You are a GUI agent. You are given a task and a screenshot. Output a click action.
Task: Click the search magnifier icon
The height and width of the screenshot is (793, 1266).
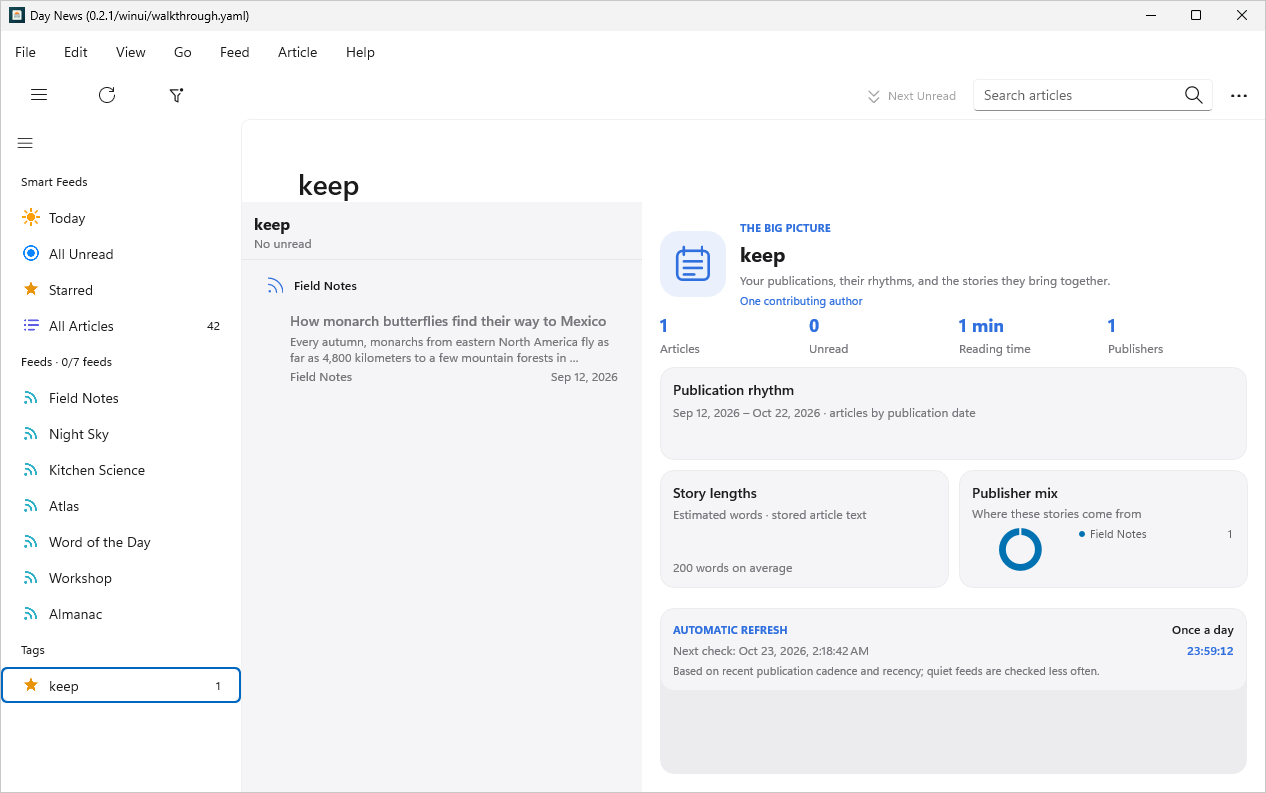tap(1193, 95)
